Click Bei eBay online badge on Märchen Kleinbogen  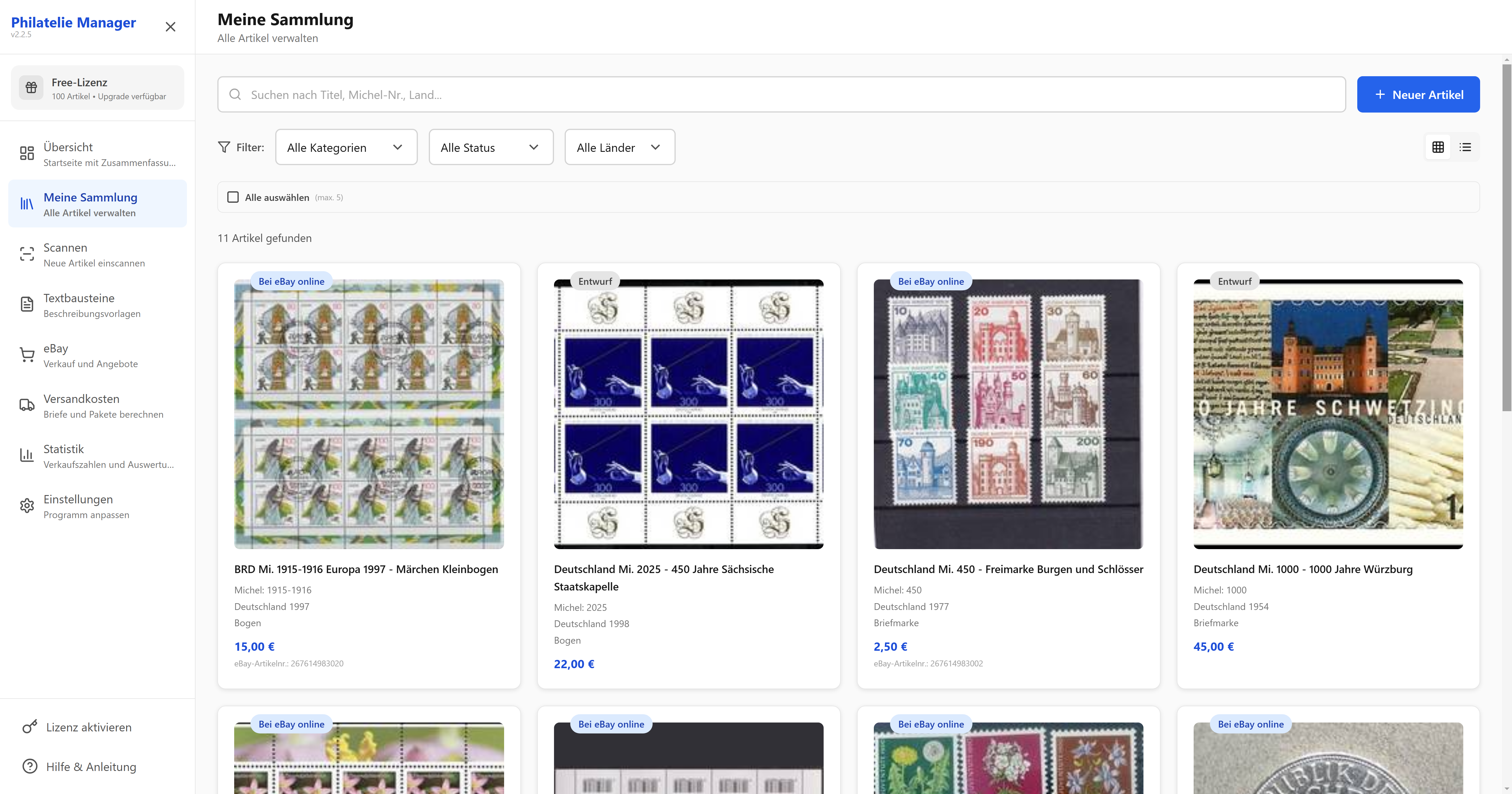coord(291,281)
